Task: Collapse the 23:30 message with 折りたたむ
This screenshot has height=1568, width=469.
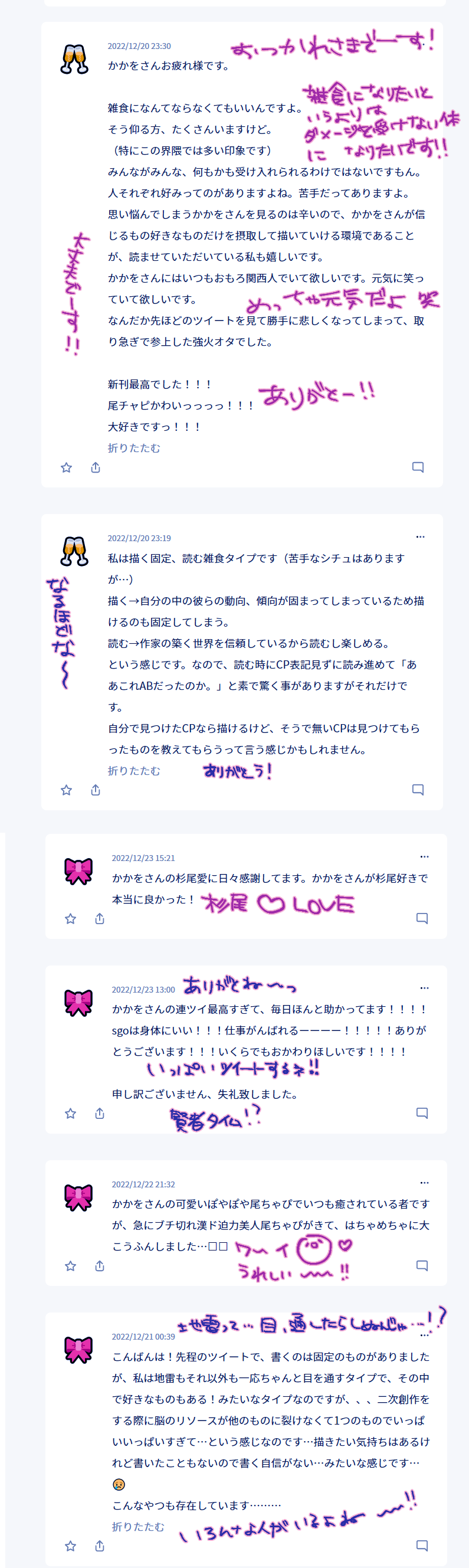Action: 134,448
